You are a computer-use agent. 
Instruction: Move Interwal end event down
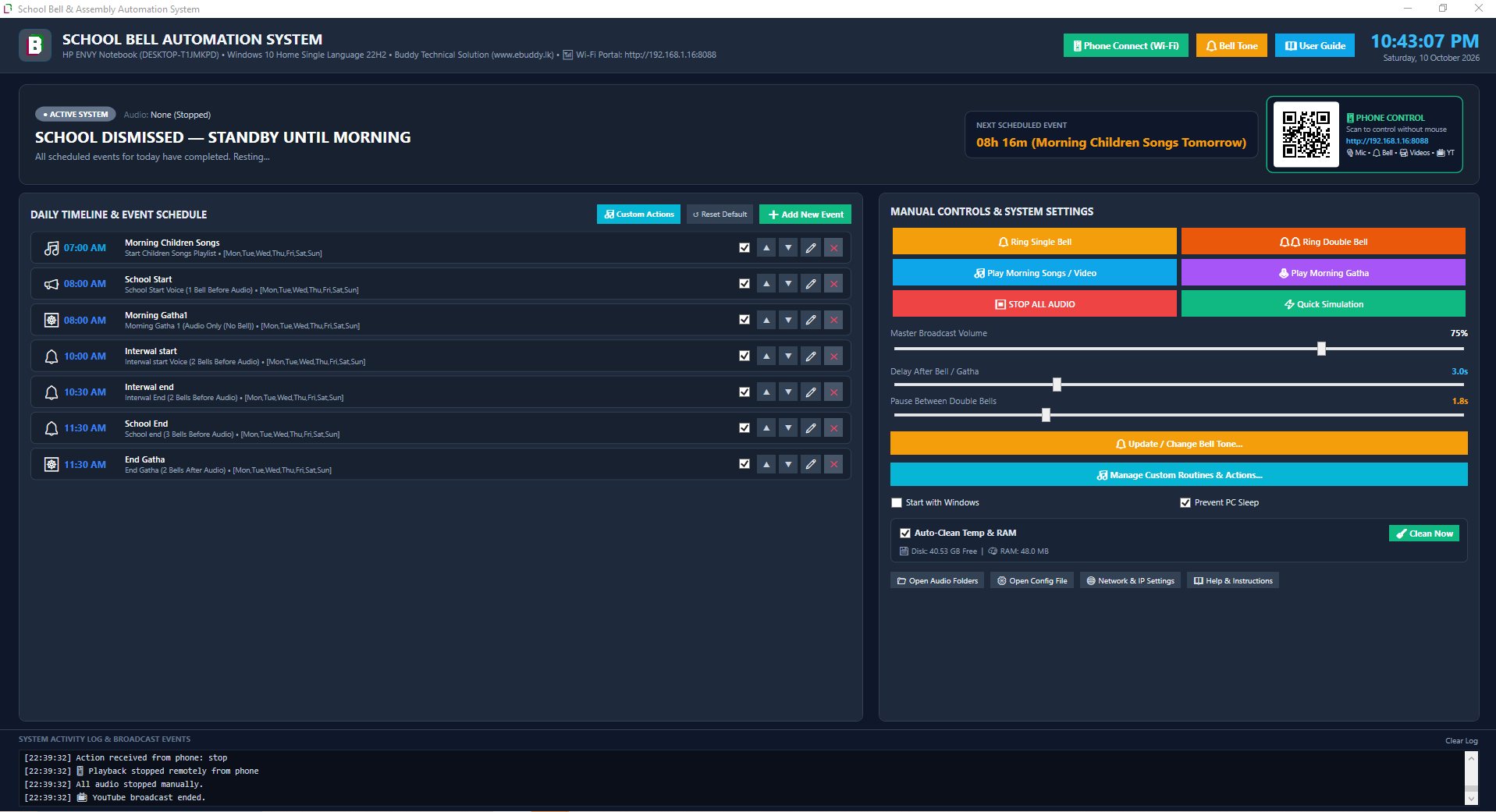pyautogui.click(x=788, y=392)
